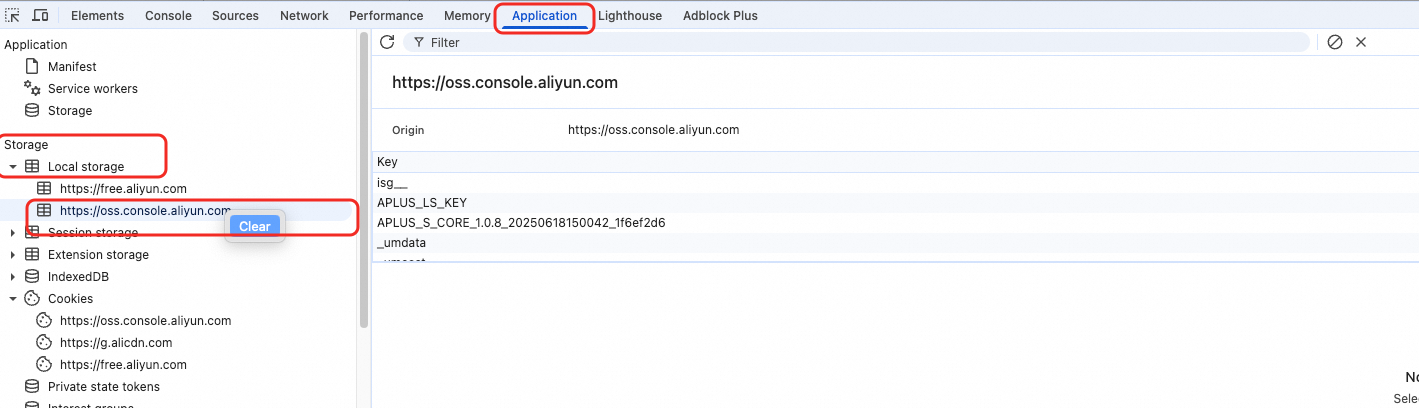
Task: Click the delete selected X icon
Action: click(1361, 42)
